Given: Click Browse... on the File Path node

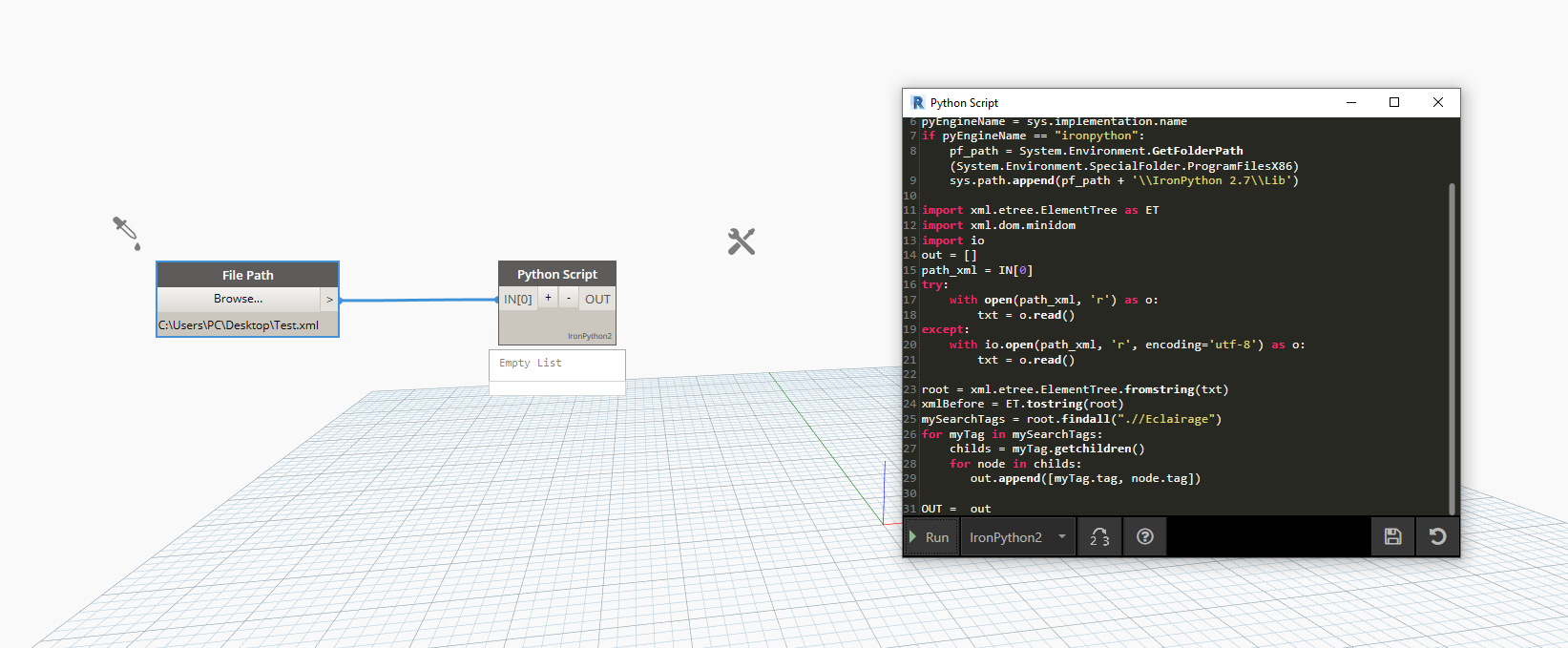Looking at the screenshot, I should [x=239, y=299].
